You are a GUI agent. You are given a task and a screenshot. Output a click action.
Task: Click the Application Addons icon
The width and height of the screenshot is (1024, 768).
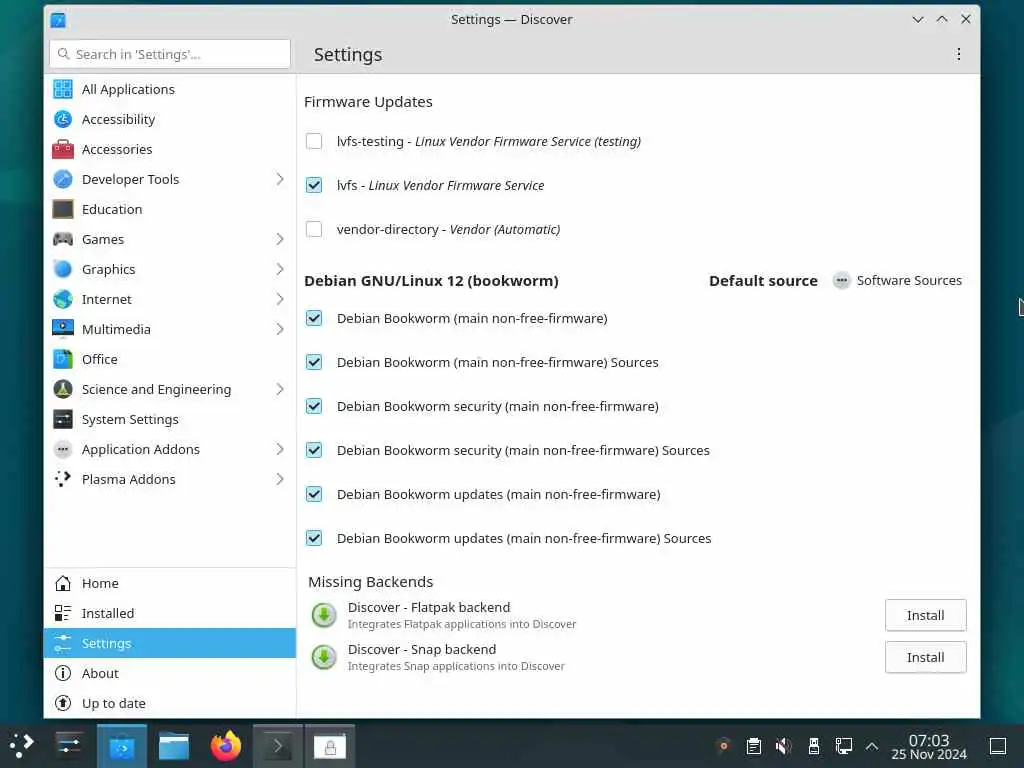click(63, 449)
